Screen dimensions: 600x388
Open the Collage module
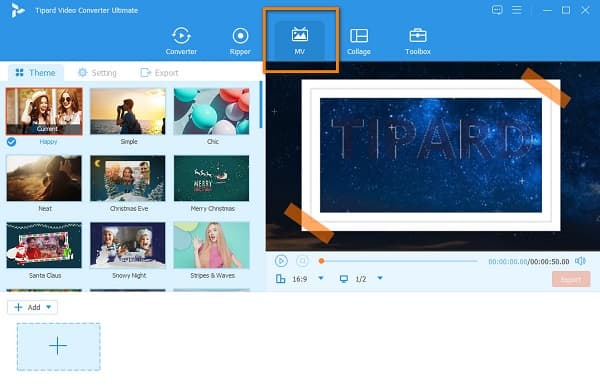359,41
